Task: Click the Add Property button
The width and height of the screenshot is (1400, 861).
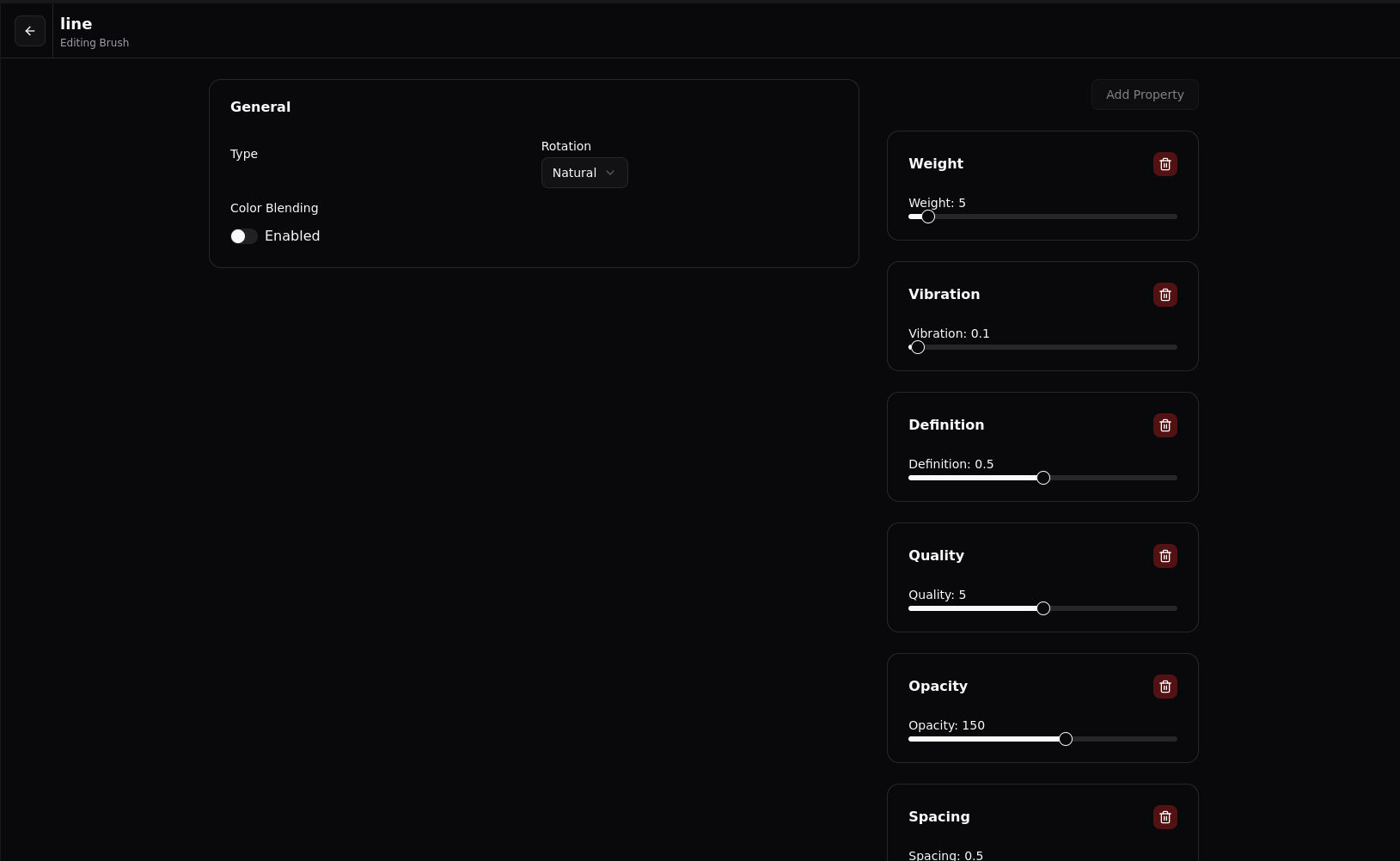Action: 1145,95
